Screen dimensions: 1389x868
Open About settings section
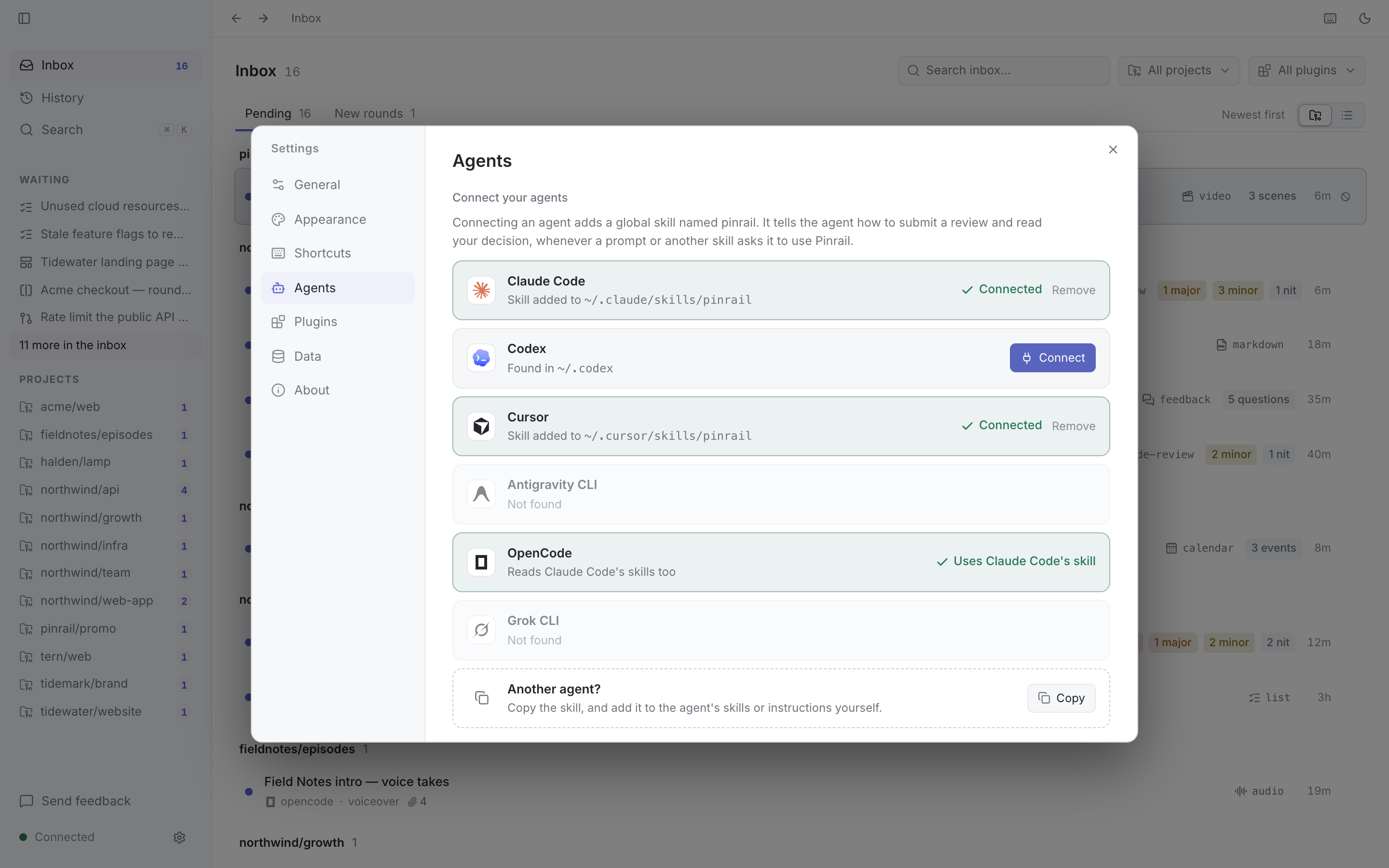click(338, 391)
